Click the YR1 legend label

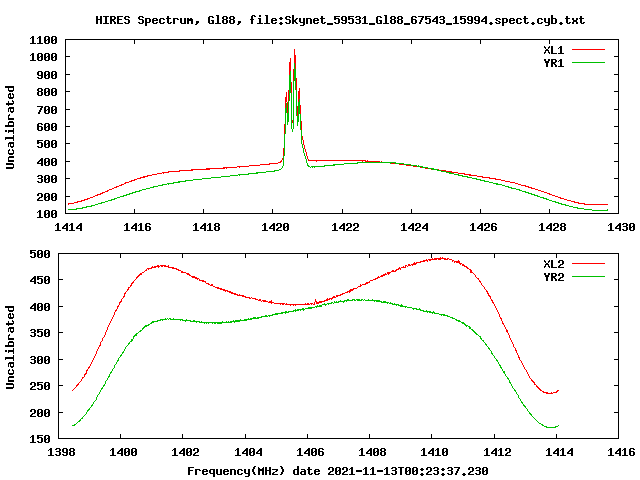553,63
